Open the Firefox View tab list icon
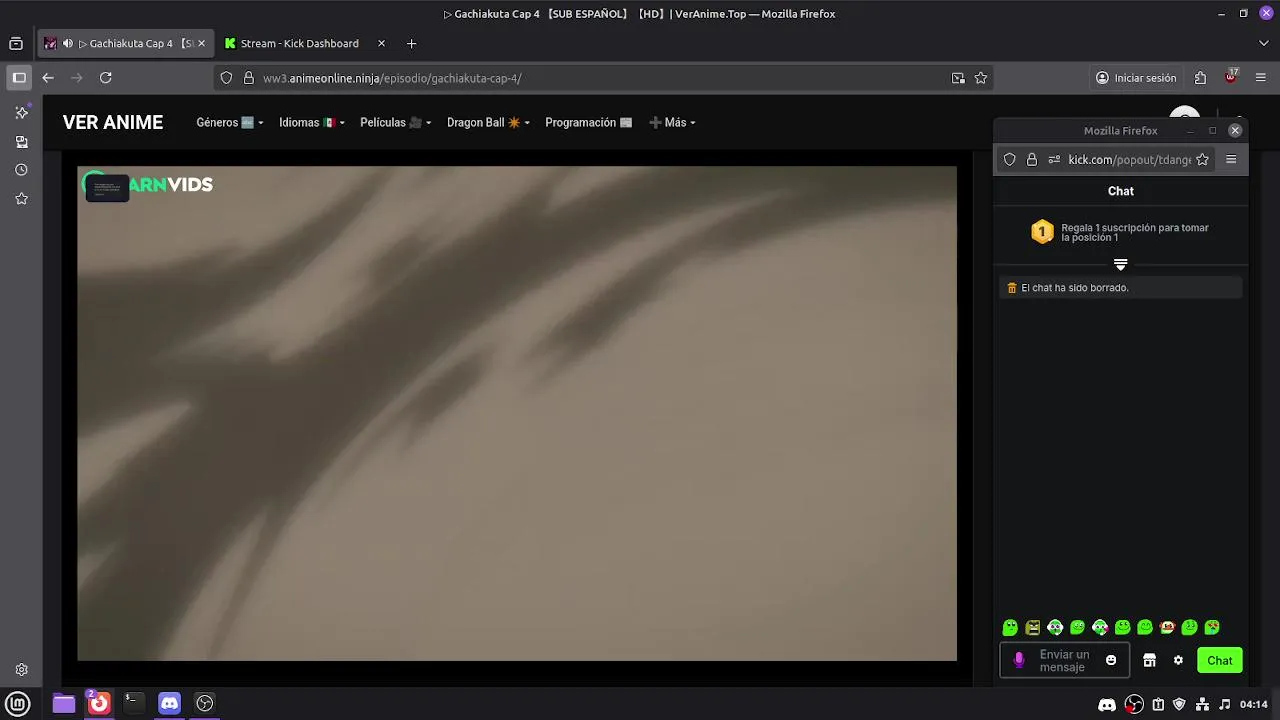The image size is (1280, 720). pos(16,43)
